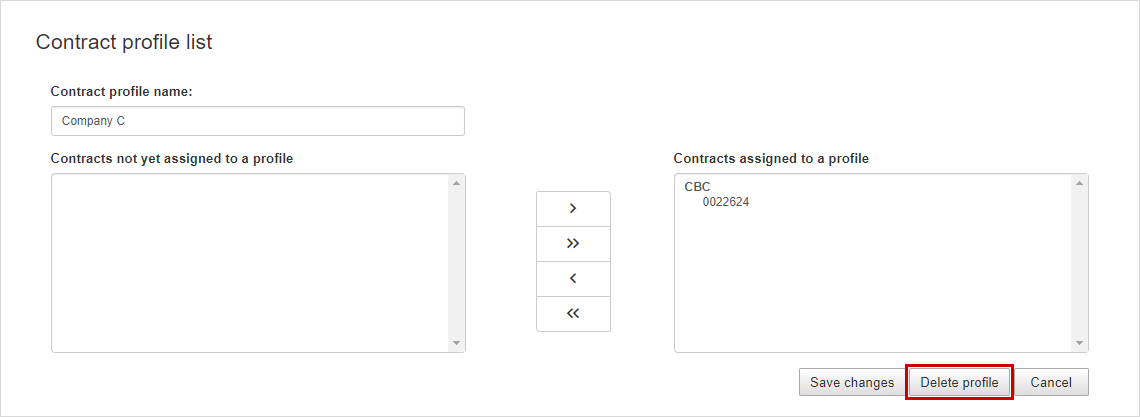Move selected contract to assigned list

coord(573,208)
